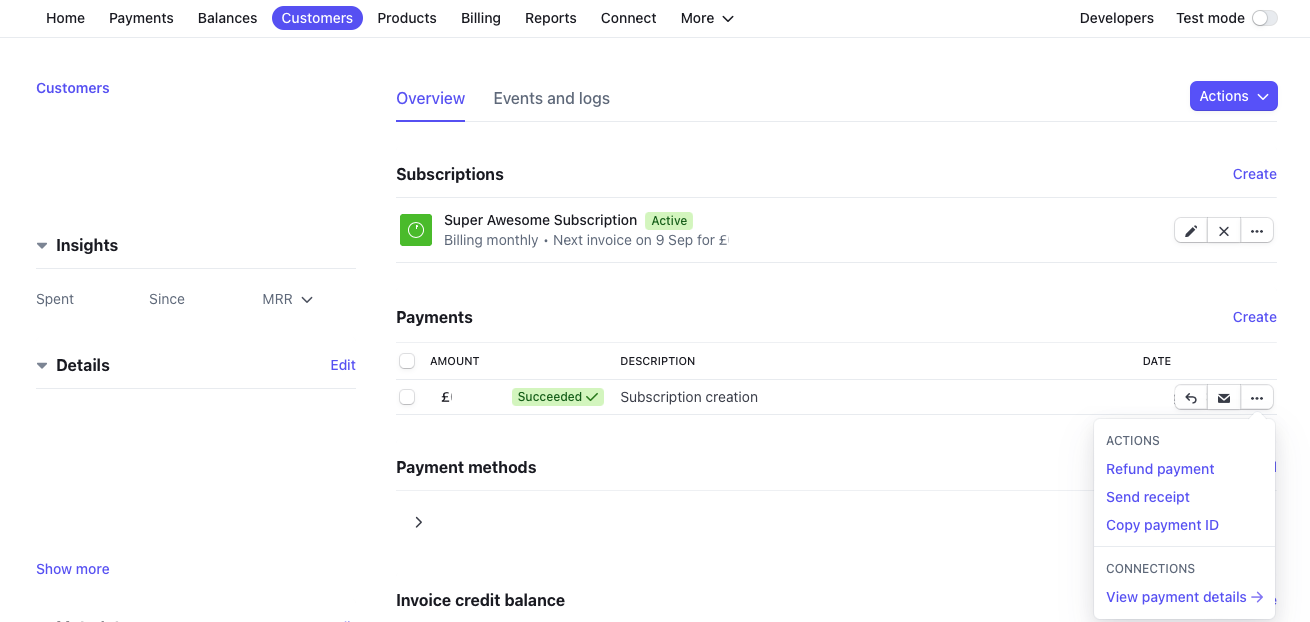Send a receipt via the envelope icon
The height and width of the screenshot is (622, 1310).
tap(1224, 397)
